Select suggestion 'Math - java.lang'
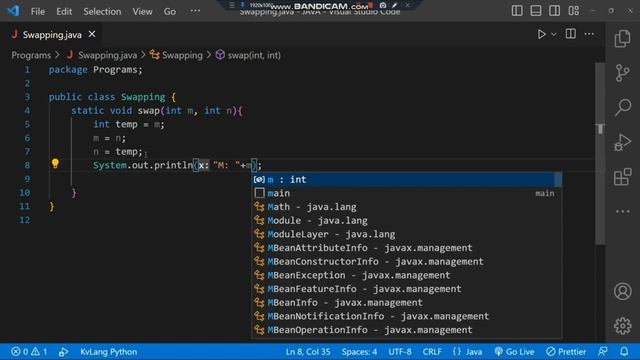Screen dimensions: 640x360 pyautogui.click(x=407, y=207)
